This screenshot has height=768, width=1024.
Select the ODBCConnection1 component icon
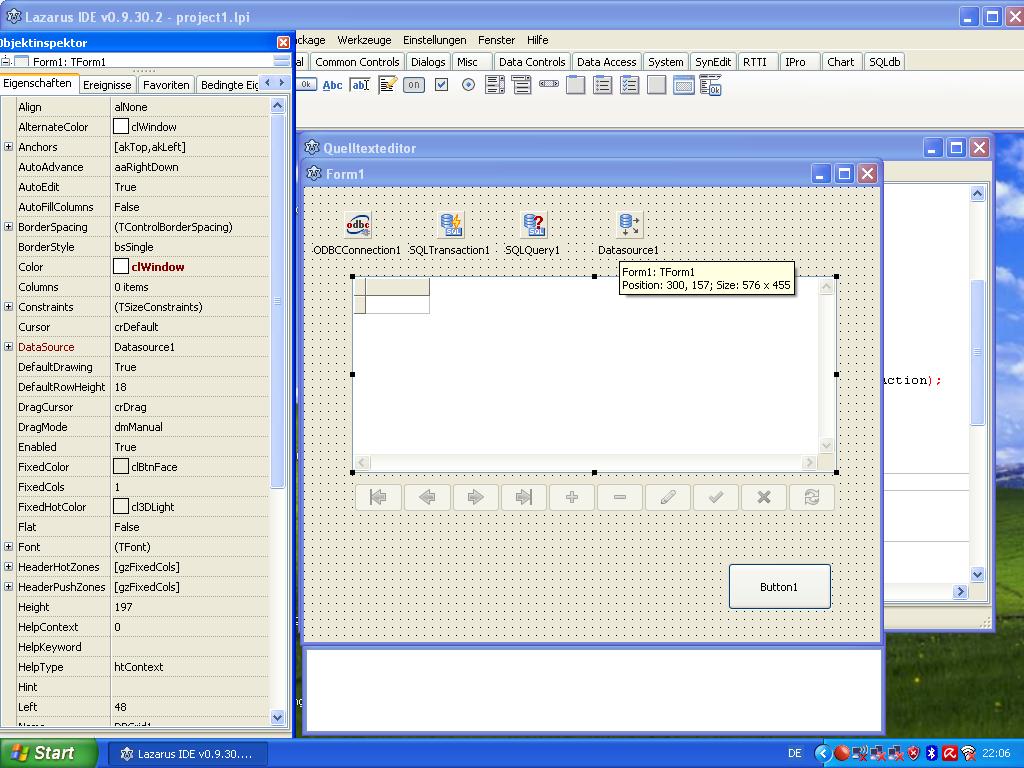click(x=357, y=225)
